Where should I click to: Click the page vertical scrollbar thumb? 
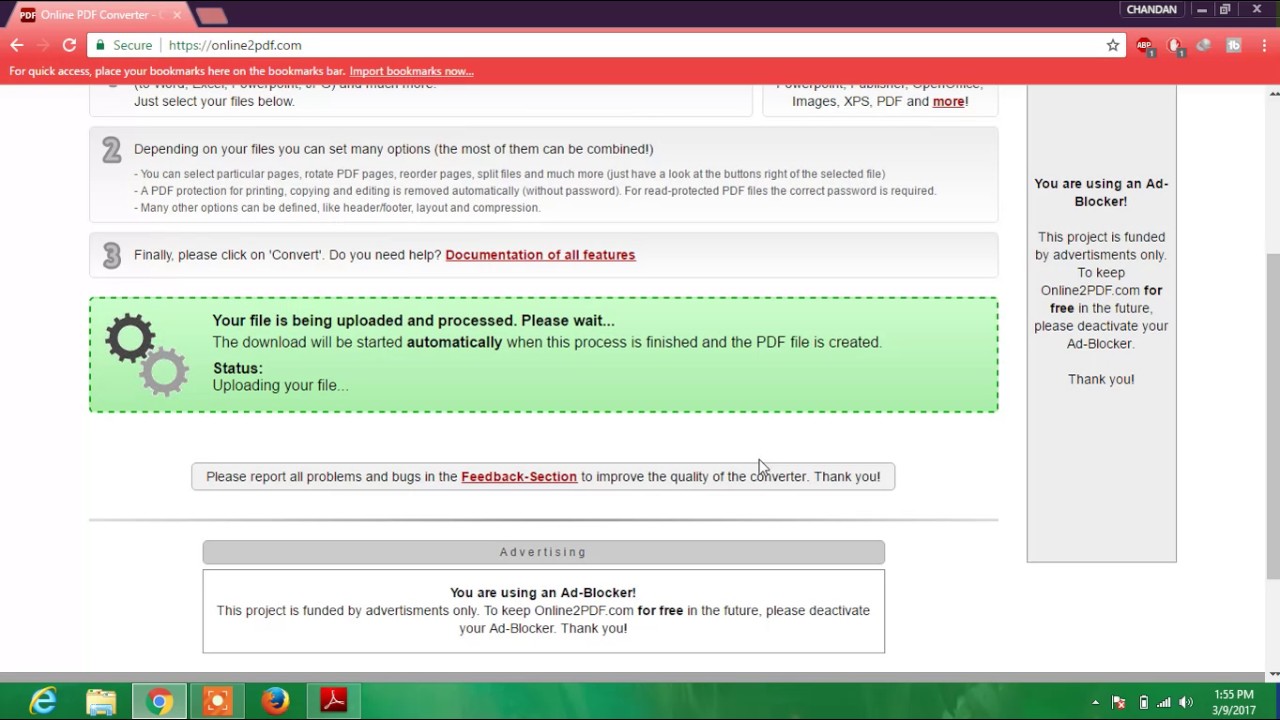(x=1273, y=416)
